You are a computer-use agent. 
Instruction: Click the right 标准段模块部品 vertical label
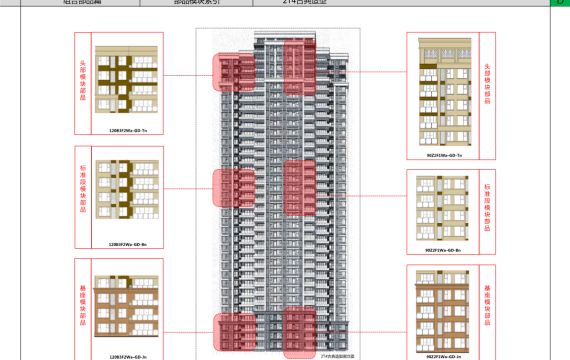pos(487,207)
